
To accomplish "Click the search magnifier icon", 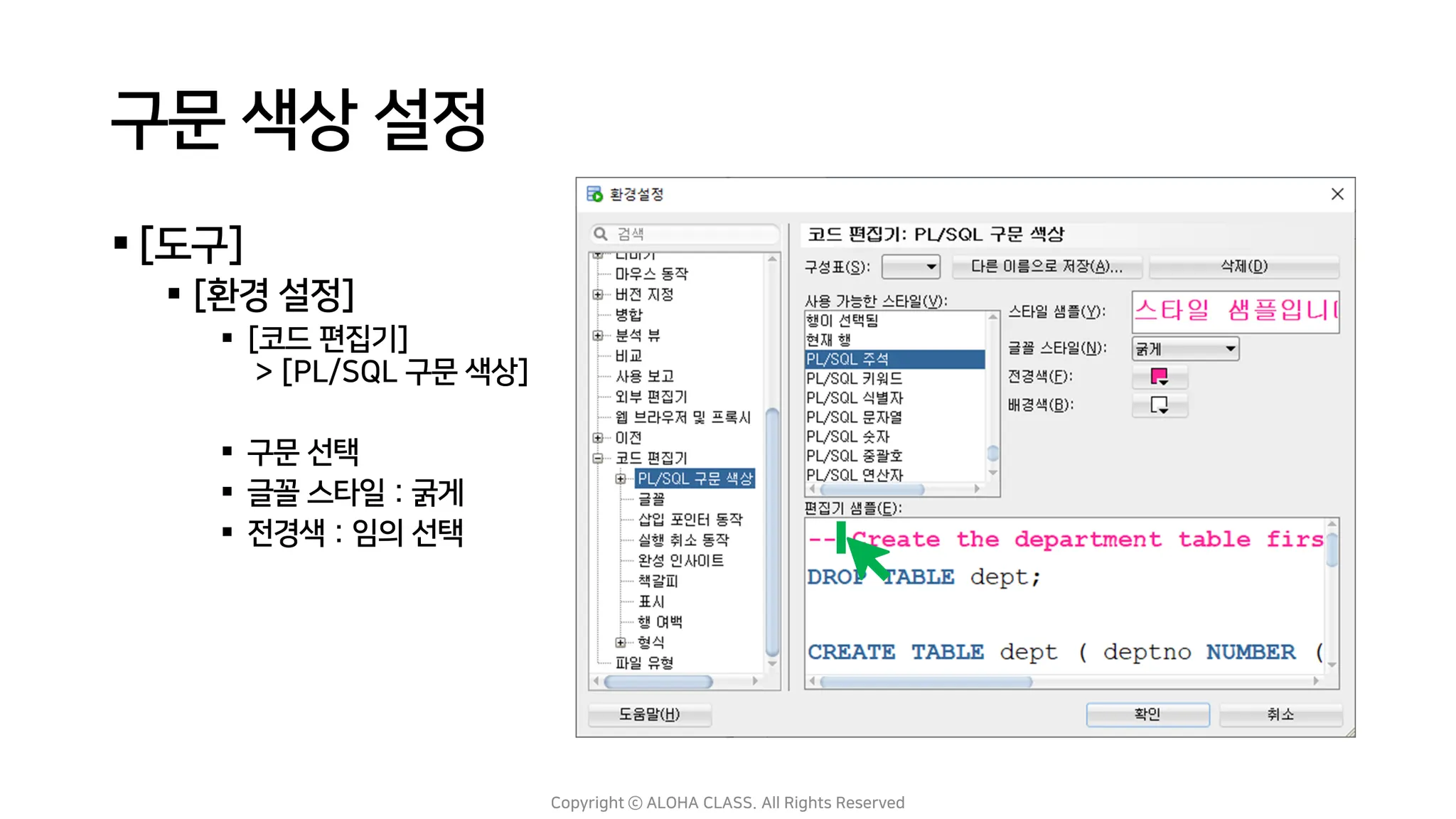I will coord(601,234).
